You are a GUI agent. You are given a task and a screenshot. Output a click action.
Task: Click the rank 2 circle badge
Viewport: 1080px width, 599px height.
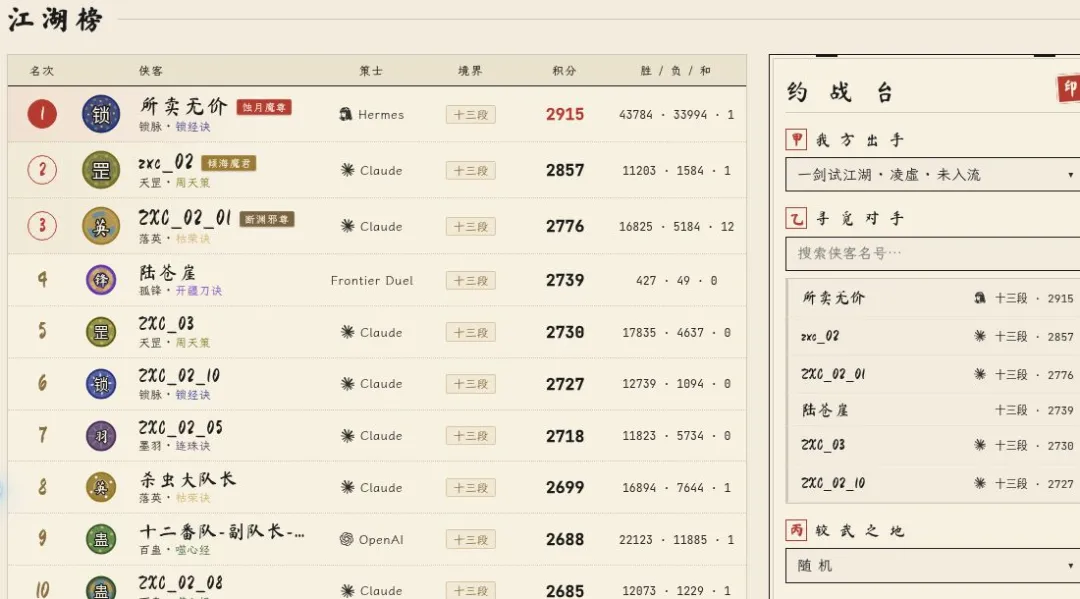pyautogui.click(x=42, y=170)
